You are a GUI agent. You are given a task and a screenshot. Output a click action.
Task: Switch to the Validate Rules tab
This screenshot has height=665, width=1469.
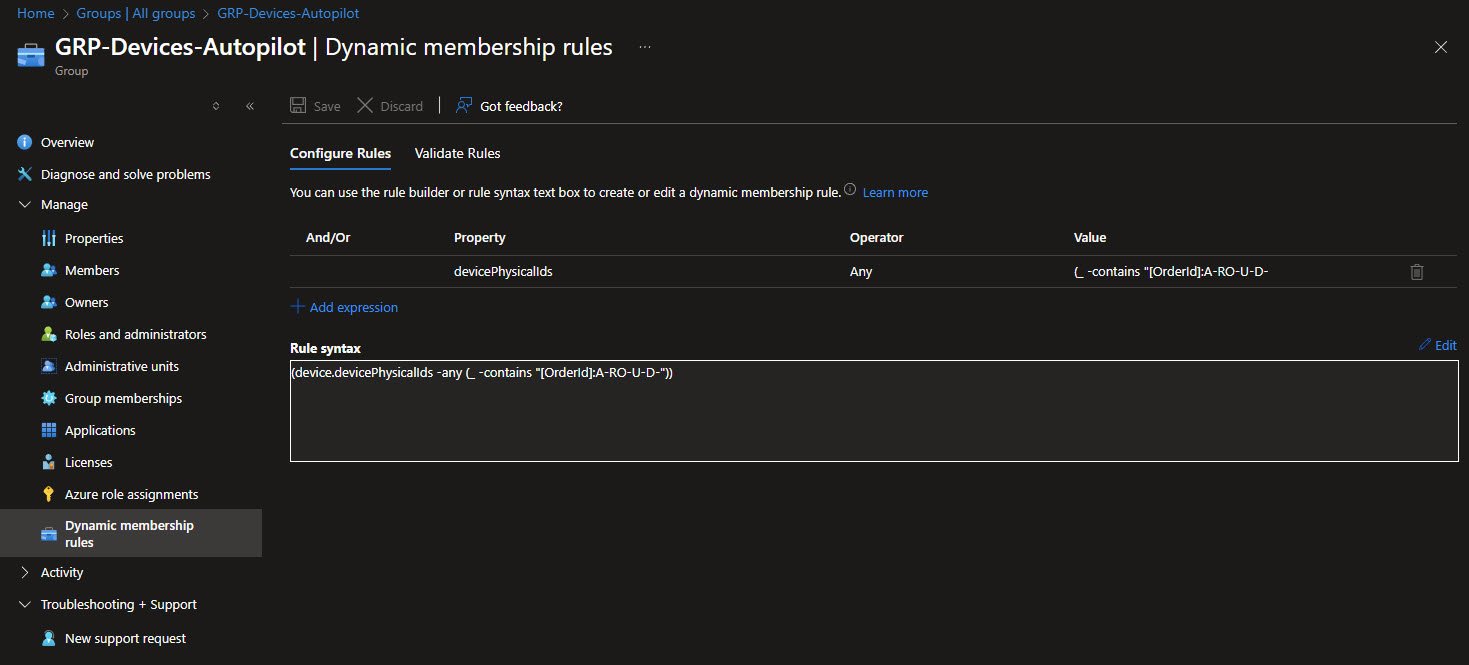pyautogui.click(x=457, y=154)
